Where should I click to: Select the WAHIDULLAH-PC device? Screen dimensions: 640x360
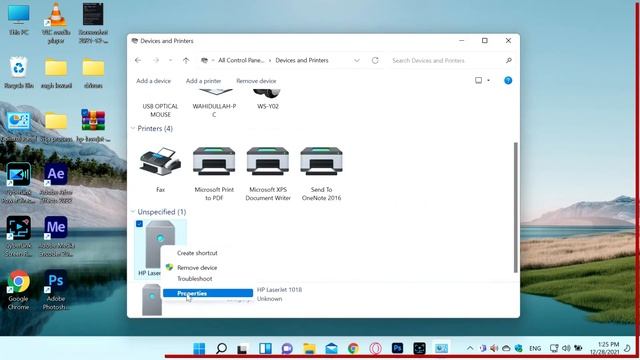pyautogui.click(x=214, y=104)
